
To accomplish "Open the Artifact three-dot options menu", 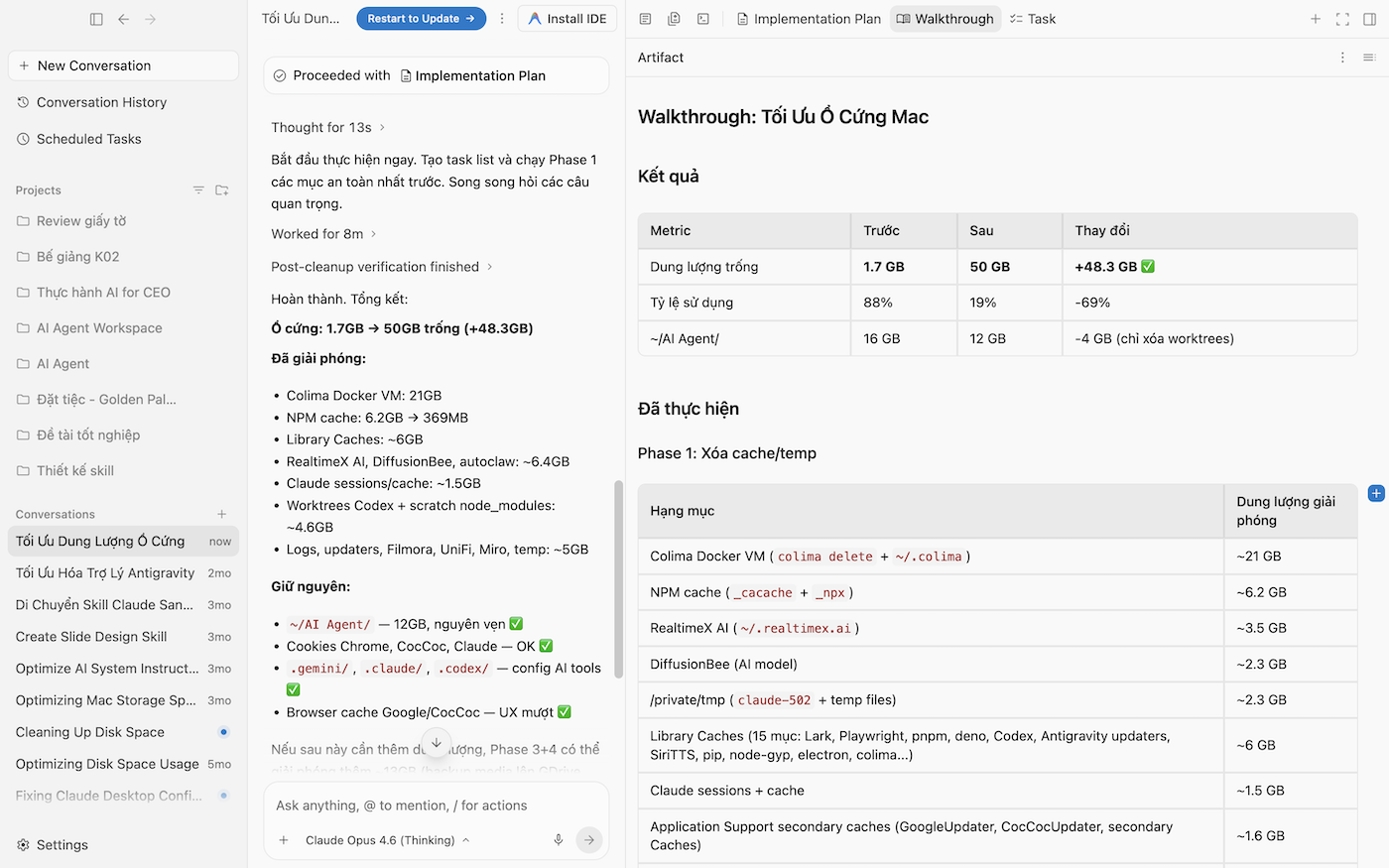I will pos(1343,58).
